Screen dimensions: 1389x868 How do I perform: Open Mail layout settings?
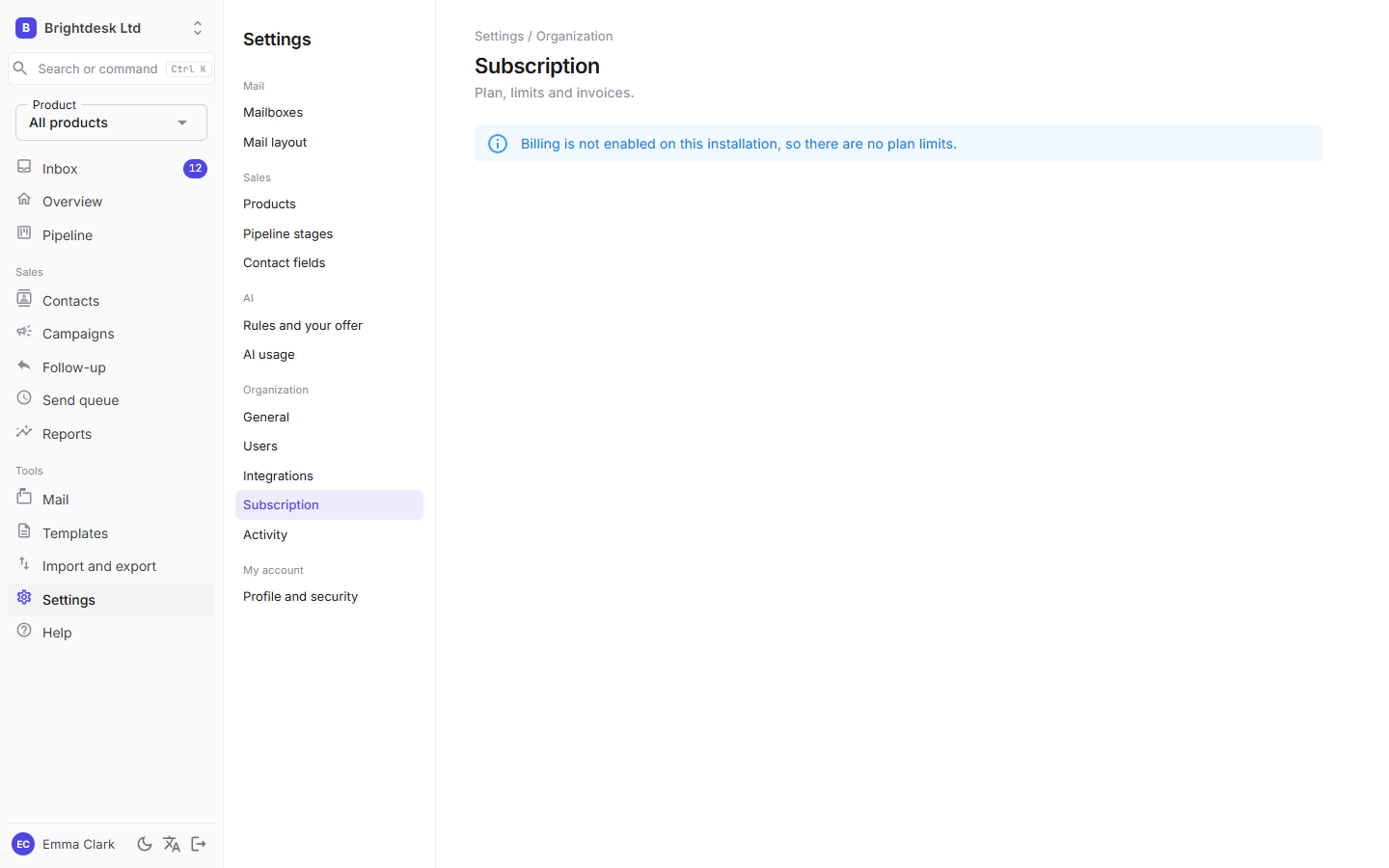click(329, 142)
